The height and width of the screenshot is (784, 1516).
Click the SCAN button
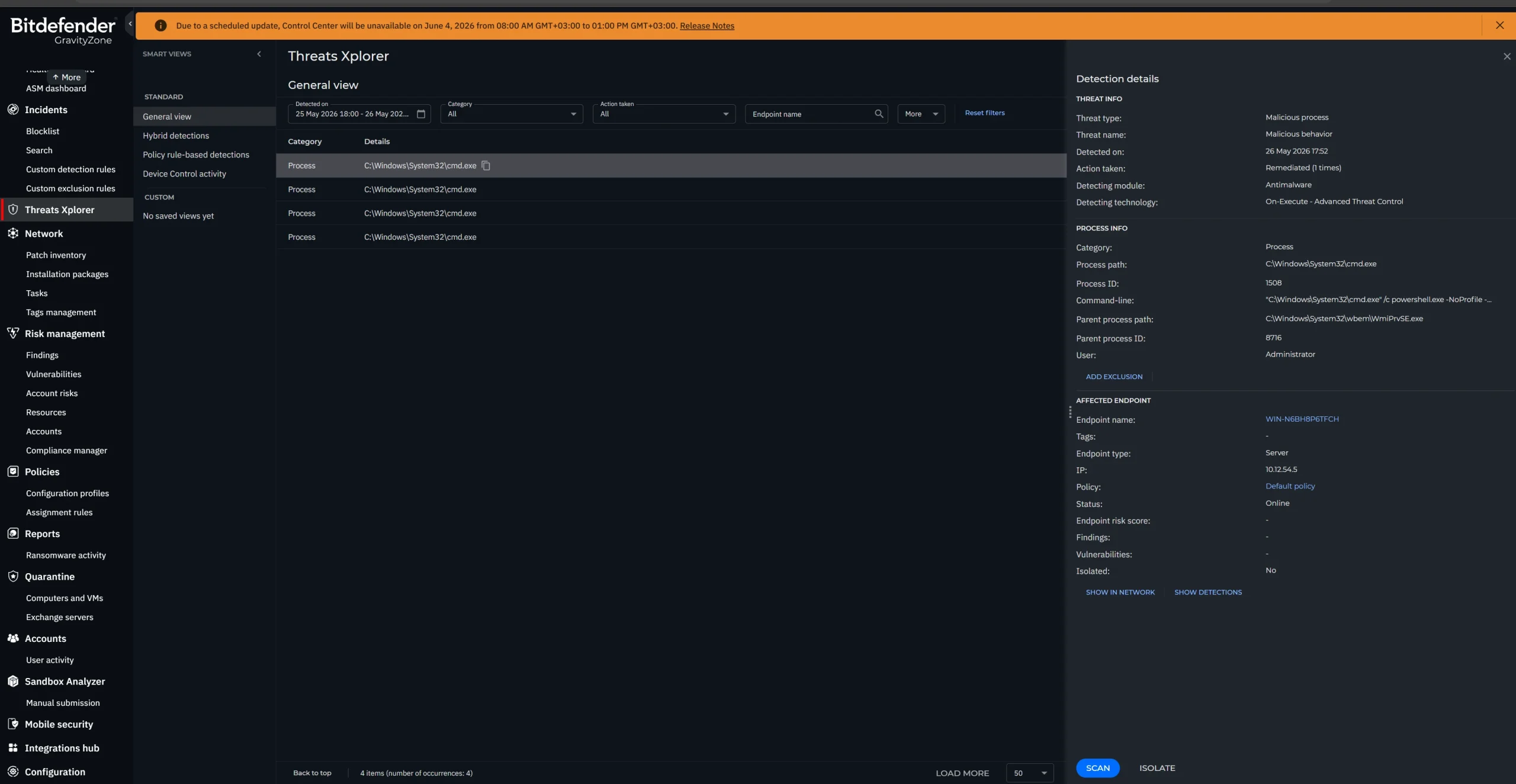pos(1098,768)
